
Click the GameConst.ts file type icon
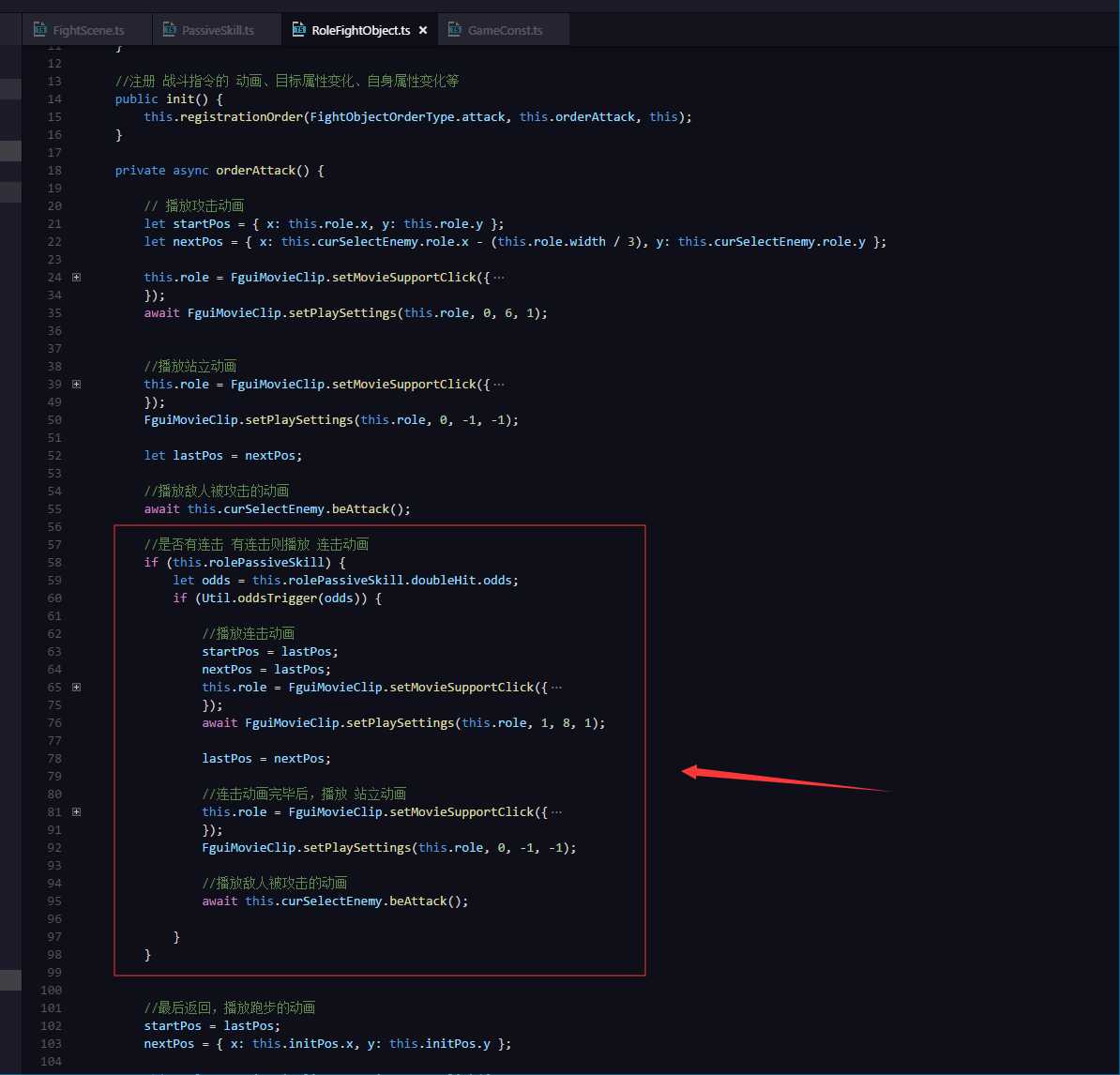tap(454, 29)
